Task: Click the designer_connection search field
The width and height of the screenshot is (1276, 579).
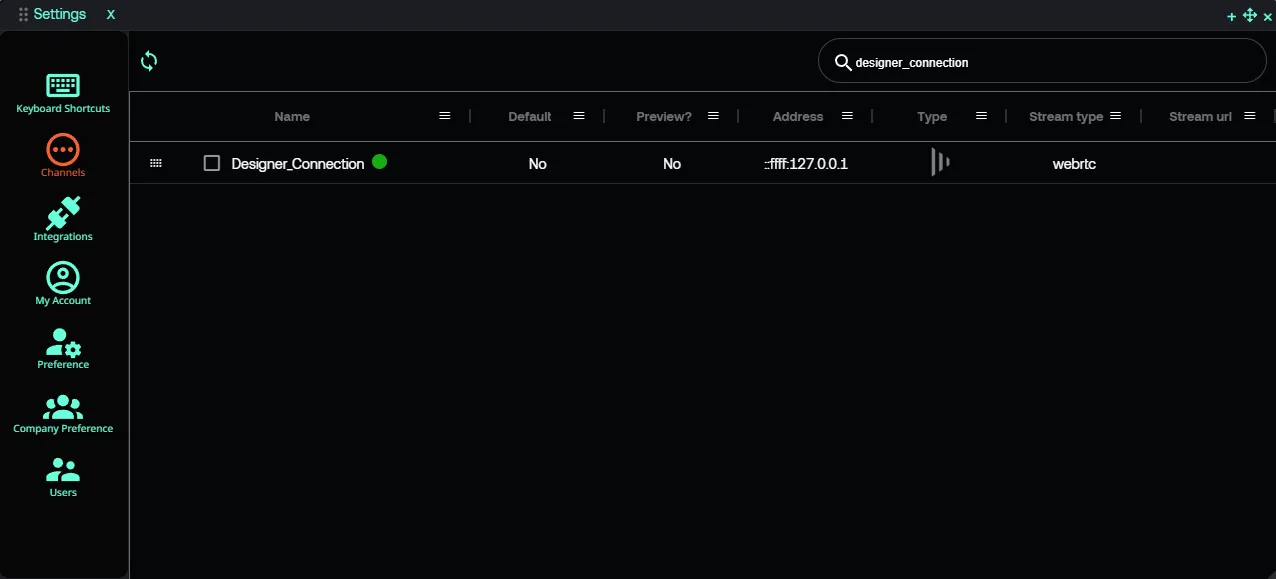Action: tap(1050, 62)
